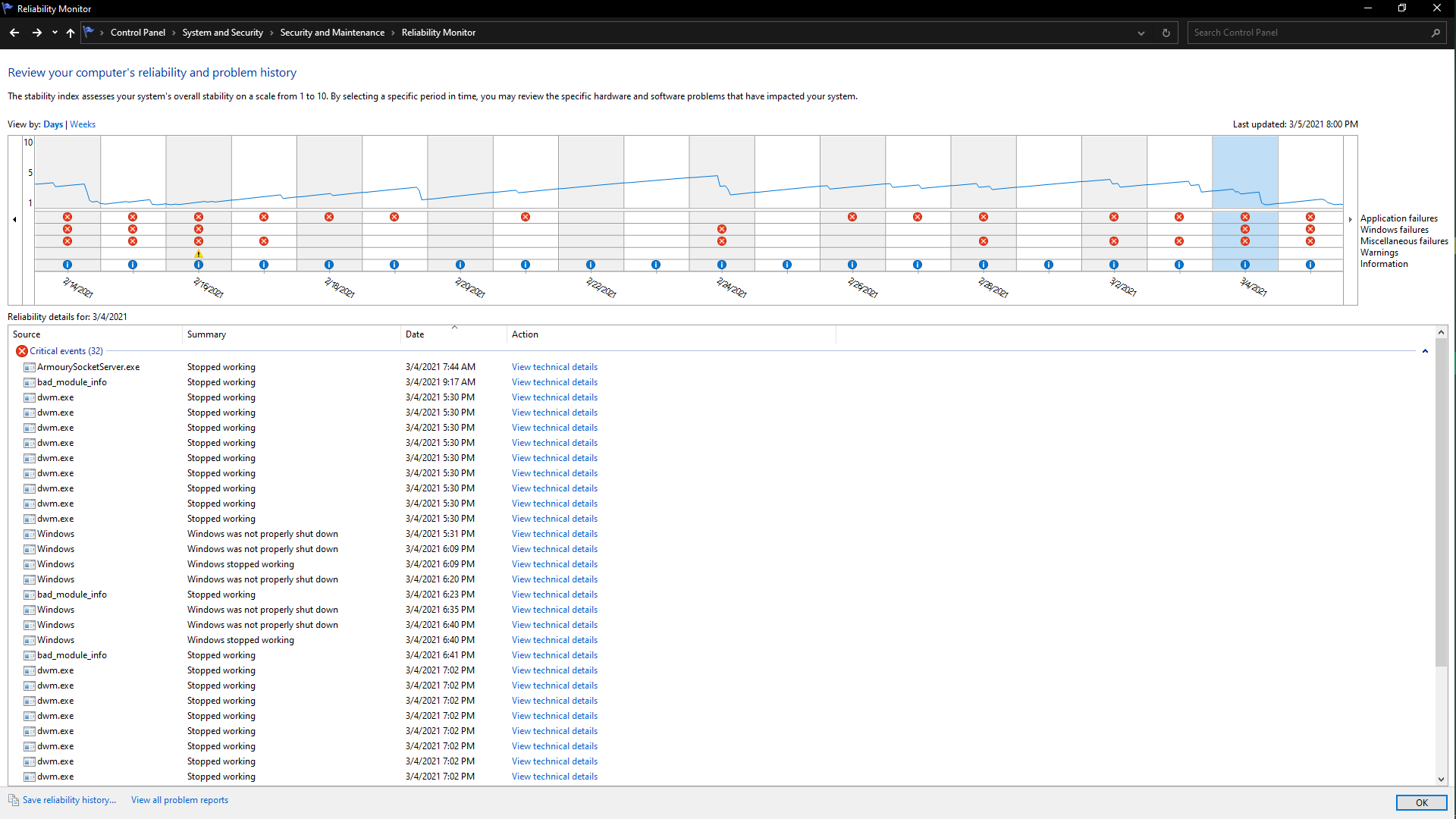The image size is (1456, 819).
Task: Click the vertical scrollbar down arrow
Action: [x=1441, y=779]
